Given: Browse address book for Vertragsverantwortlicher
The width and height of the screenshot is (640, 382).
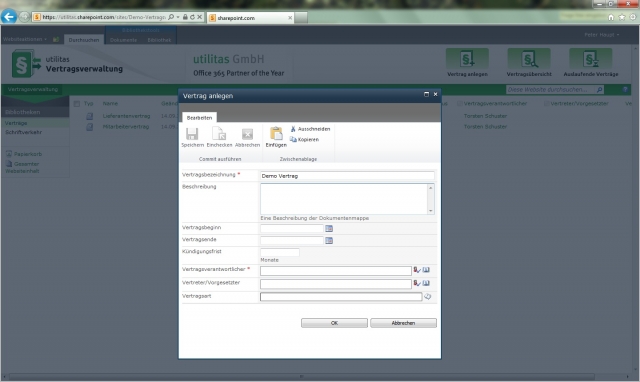Looking at the screenshot, I should [426, 270].
